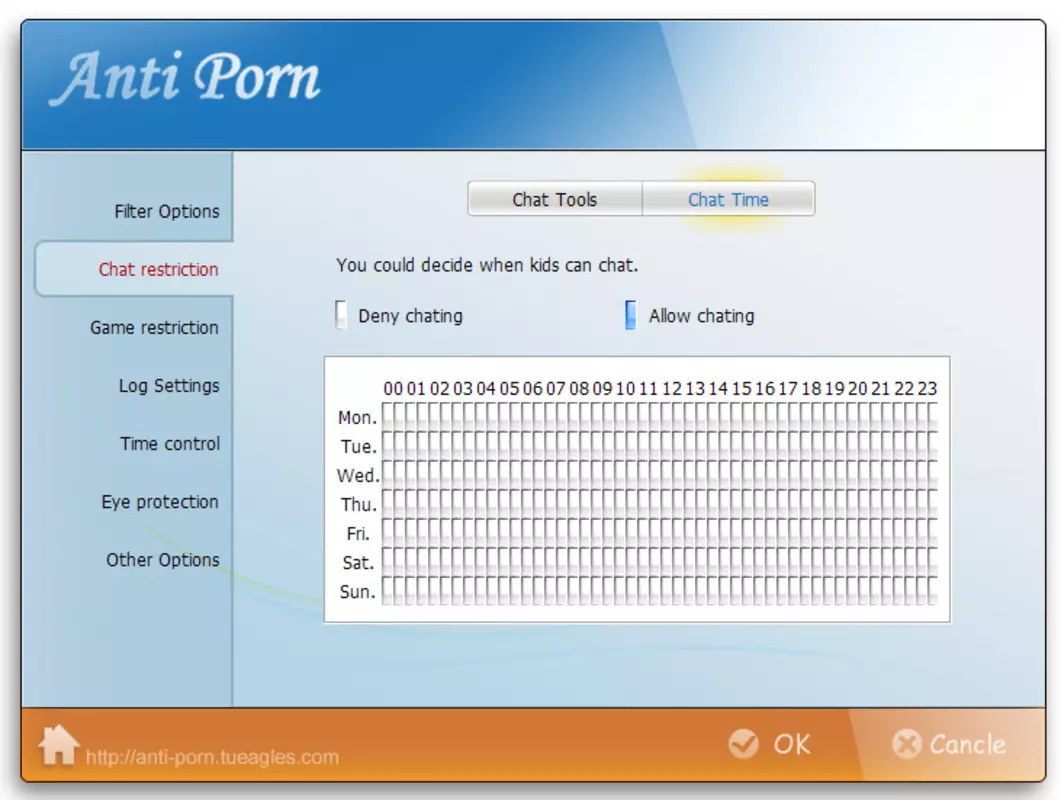Click the Allow chating label
Image resolution: width=1061 pixels, height=800 pixels.
tap(701, 316)
